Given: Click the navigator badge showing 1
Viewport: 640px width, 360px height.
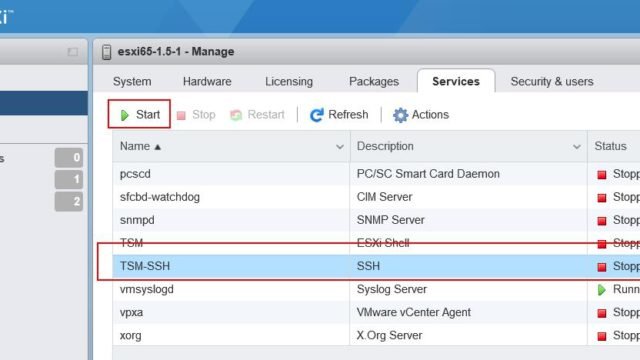Looking at the screenshot, I should [x=69, y=179].
